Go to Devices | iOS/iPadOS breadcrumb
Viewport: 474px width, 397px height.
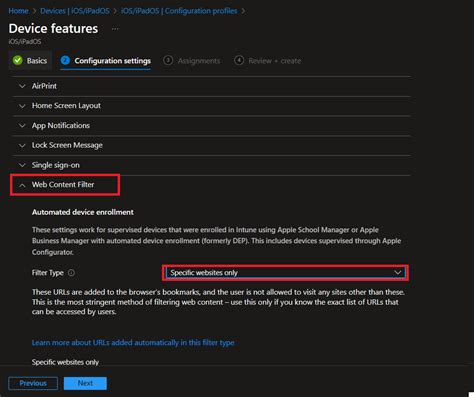[75, 11]
